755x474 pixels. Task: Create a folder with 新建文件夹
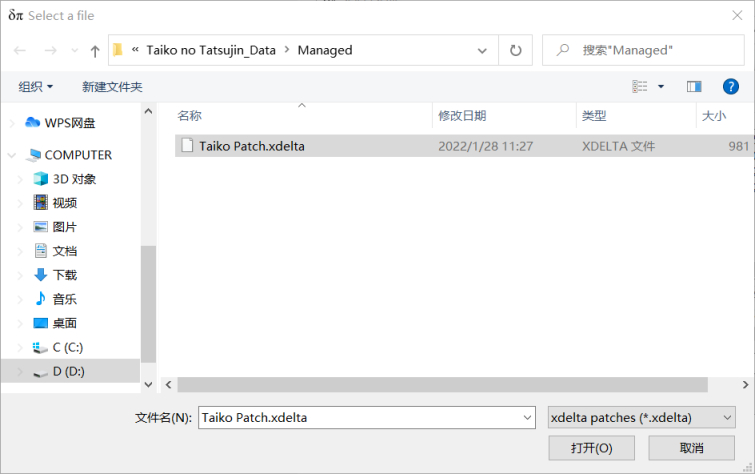[x=112, y=87]
